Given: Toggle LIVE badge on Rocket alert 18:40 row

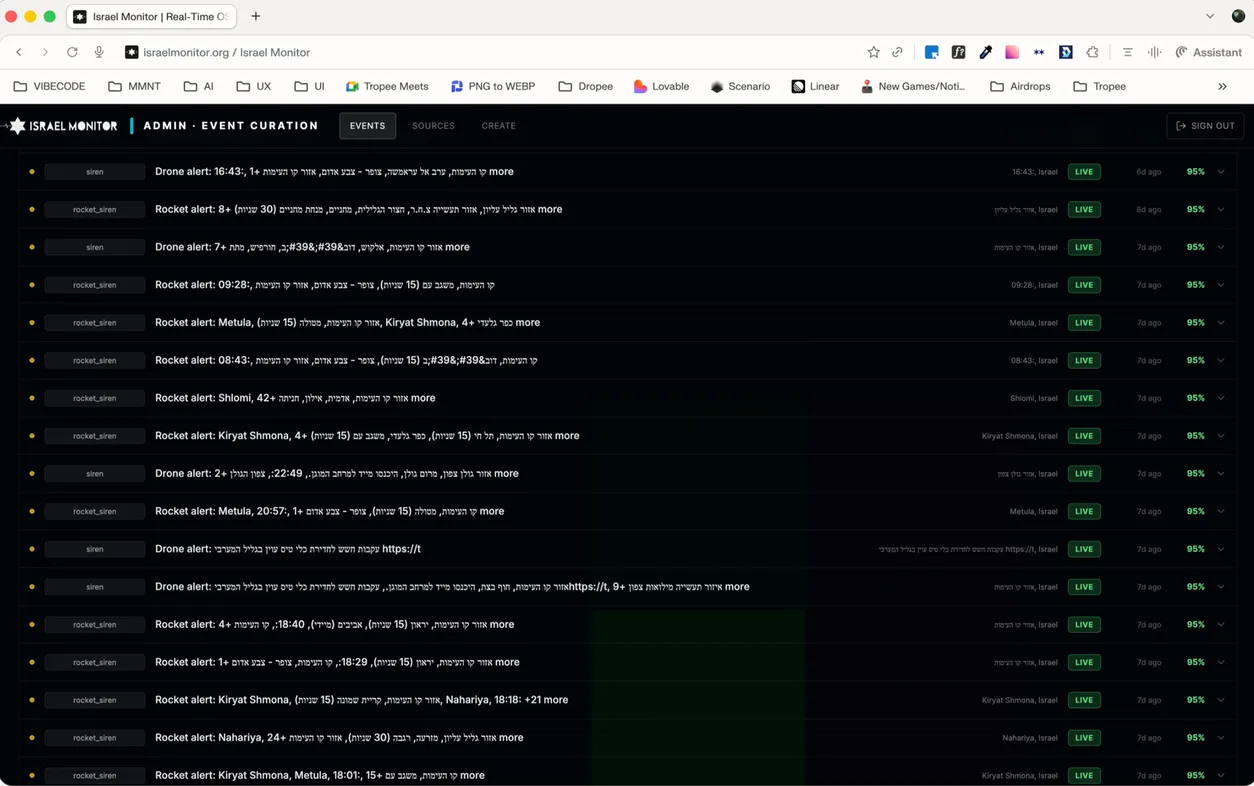Looking at the screenshot, I should [x=1084, y=625].
